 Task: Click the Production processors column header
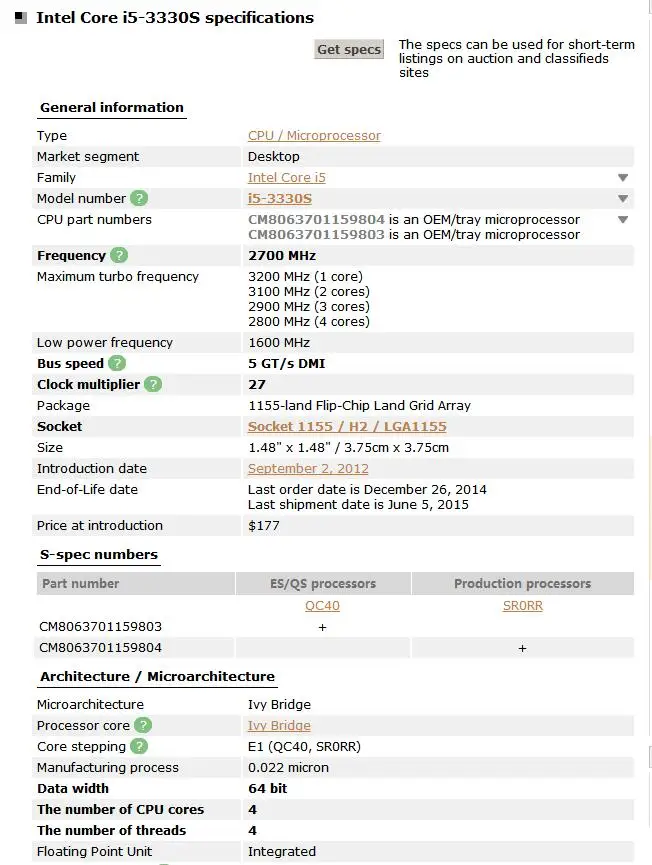[522, 584]
